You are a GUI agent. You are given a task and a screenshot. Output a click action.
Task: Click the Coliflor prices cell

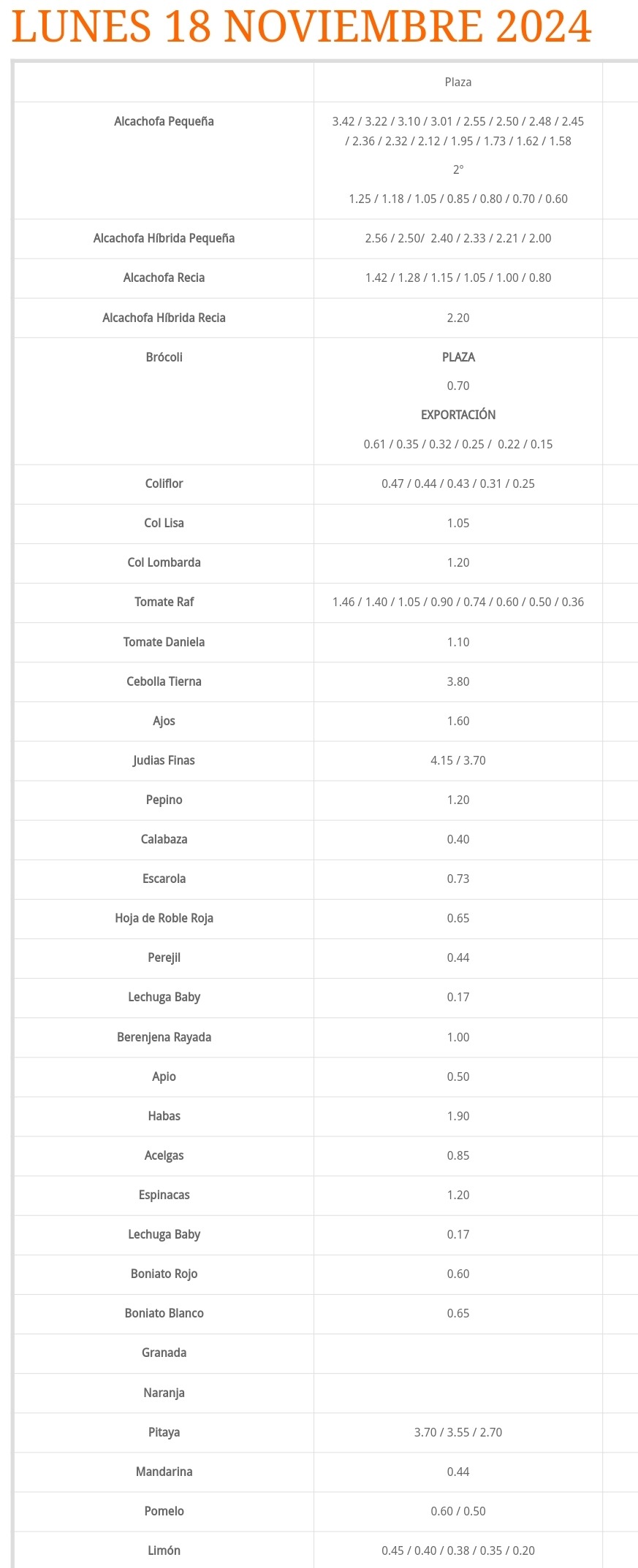click(458, 484)
